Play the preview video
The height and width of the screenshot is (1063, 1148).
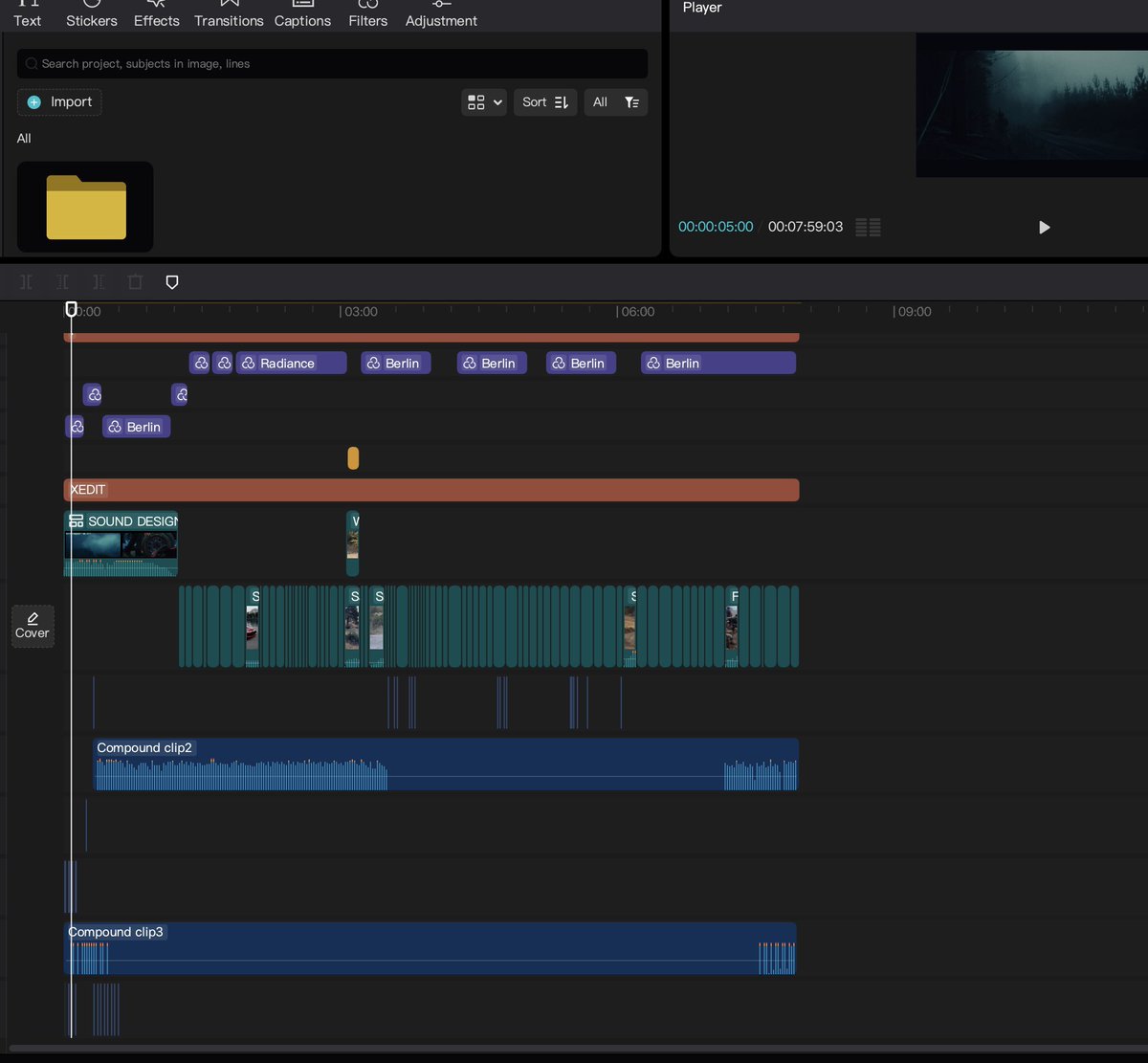(1044, 227)
